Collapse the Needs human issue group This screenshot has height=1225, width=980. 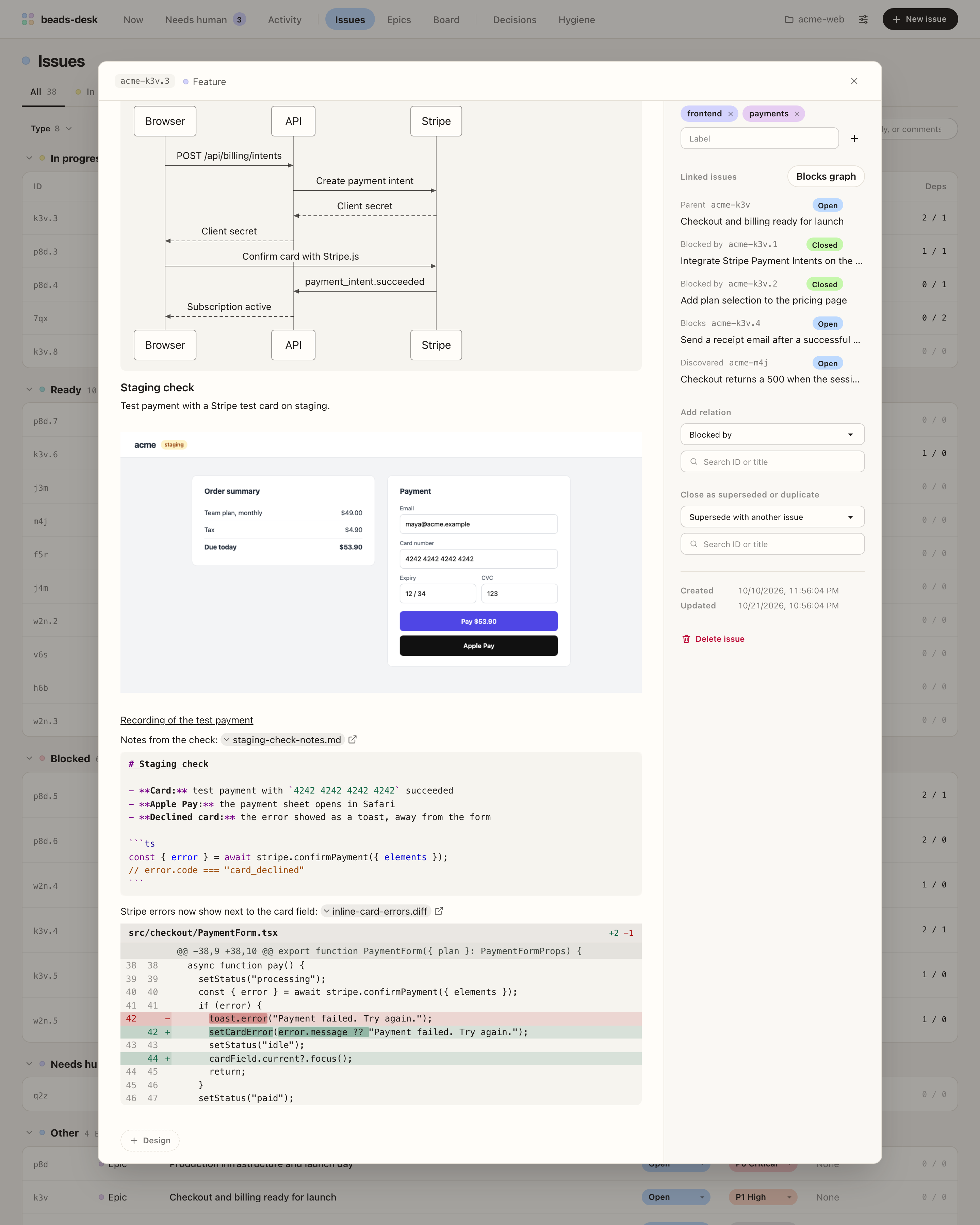(x=29, y=1064)
